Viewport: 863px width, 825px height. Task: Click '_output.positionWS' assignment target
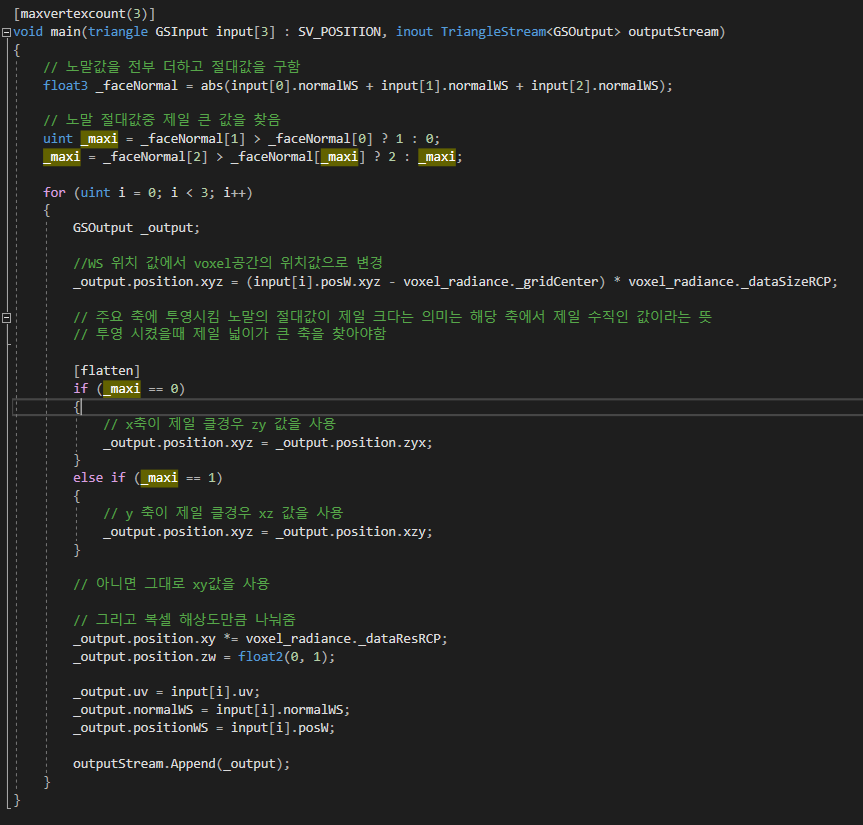click(140, 728)
